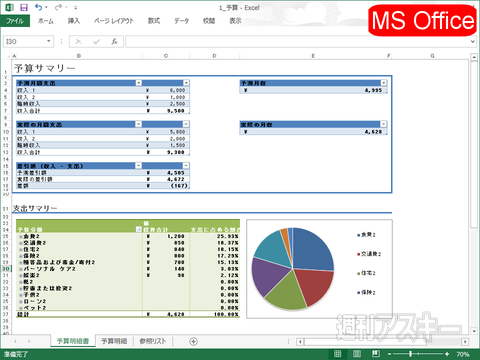The width and height of the screenshot is (480, 360).
Task: Open the 差引額 header filter dropdown
Action: (139, 166)
